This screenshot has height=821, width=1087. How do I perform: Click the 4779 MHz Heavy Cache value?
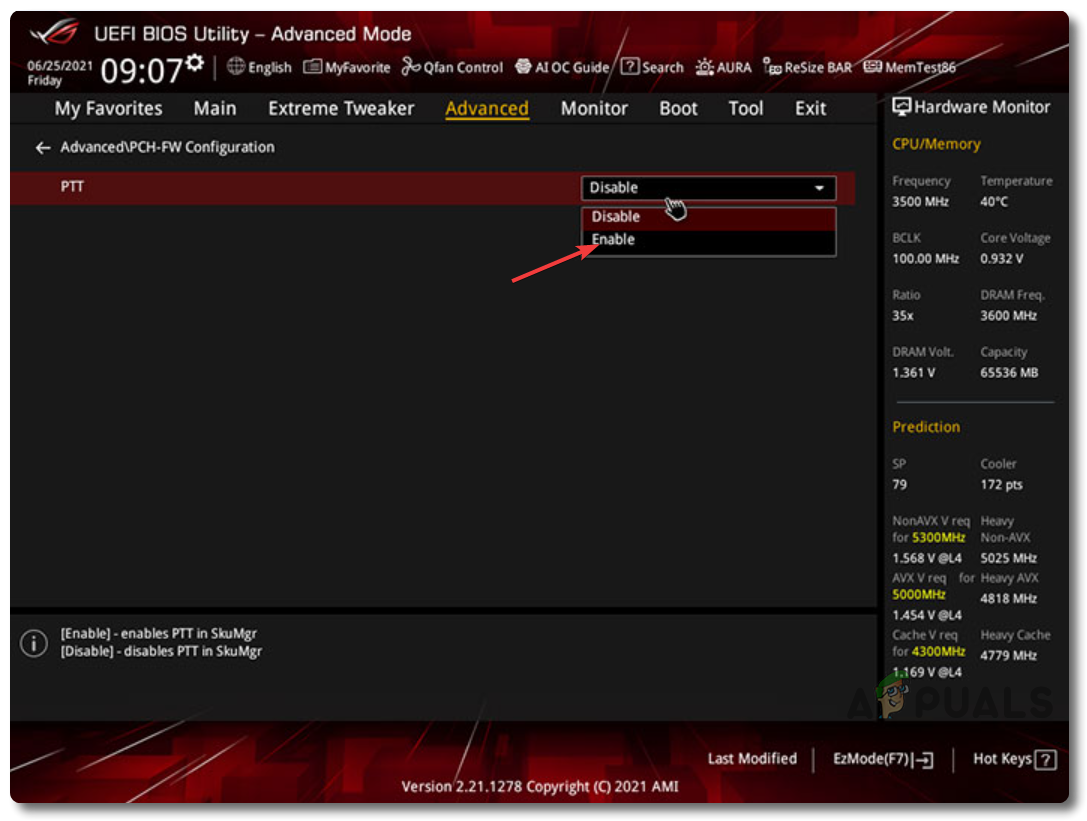(1008, 655)
